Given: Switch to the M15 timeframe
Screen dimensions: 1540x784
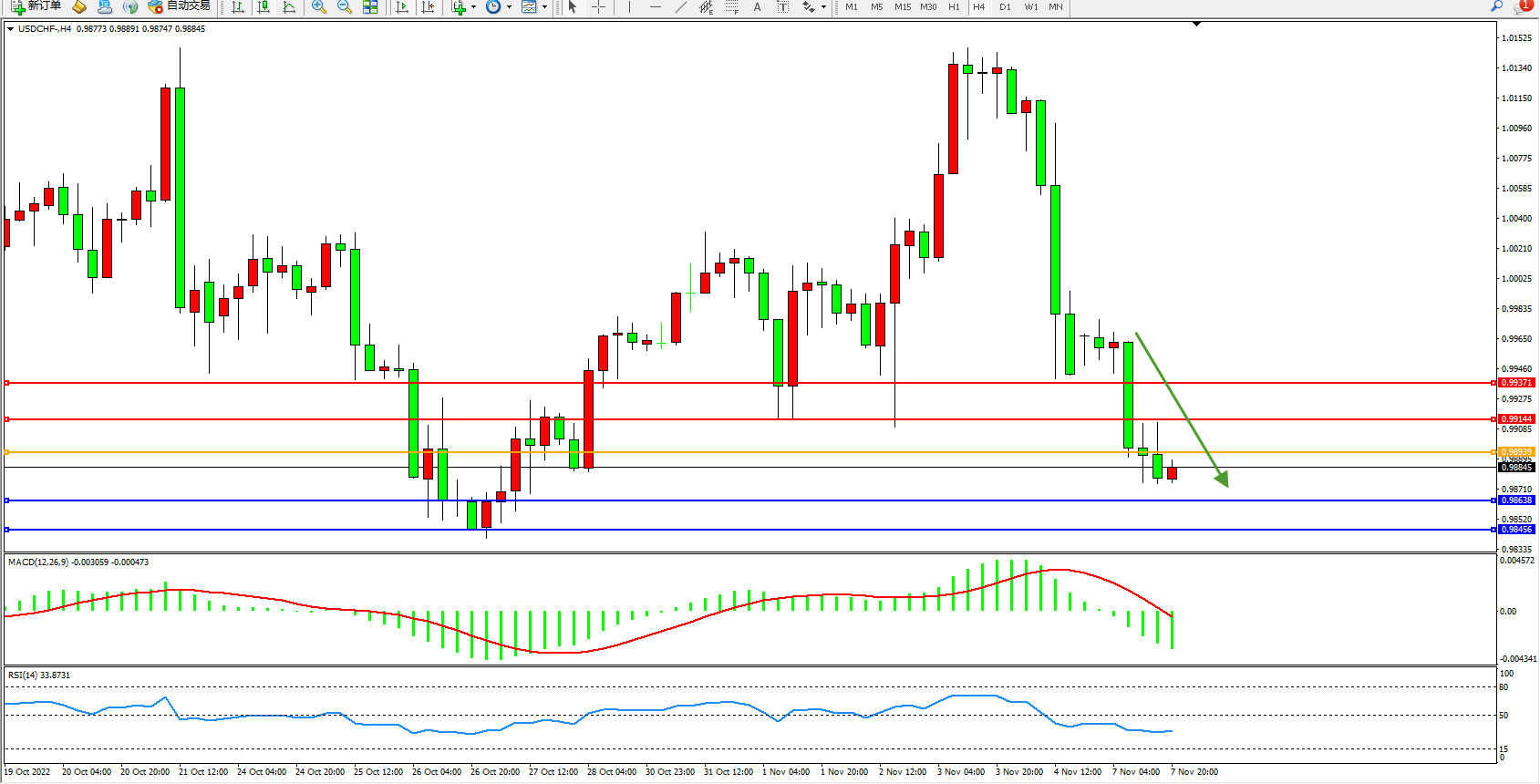Looking at the screenshot, I should pos(902,7).
